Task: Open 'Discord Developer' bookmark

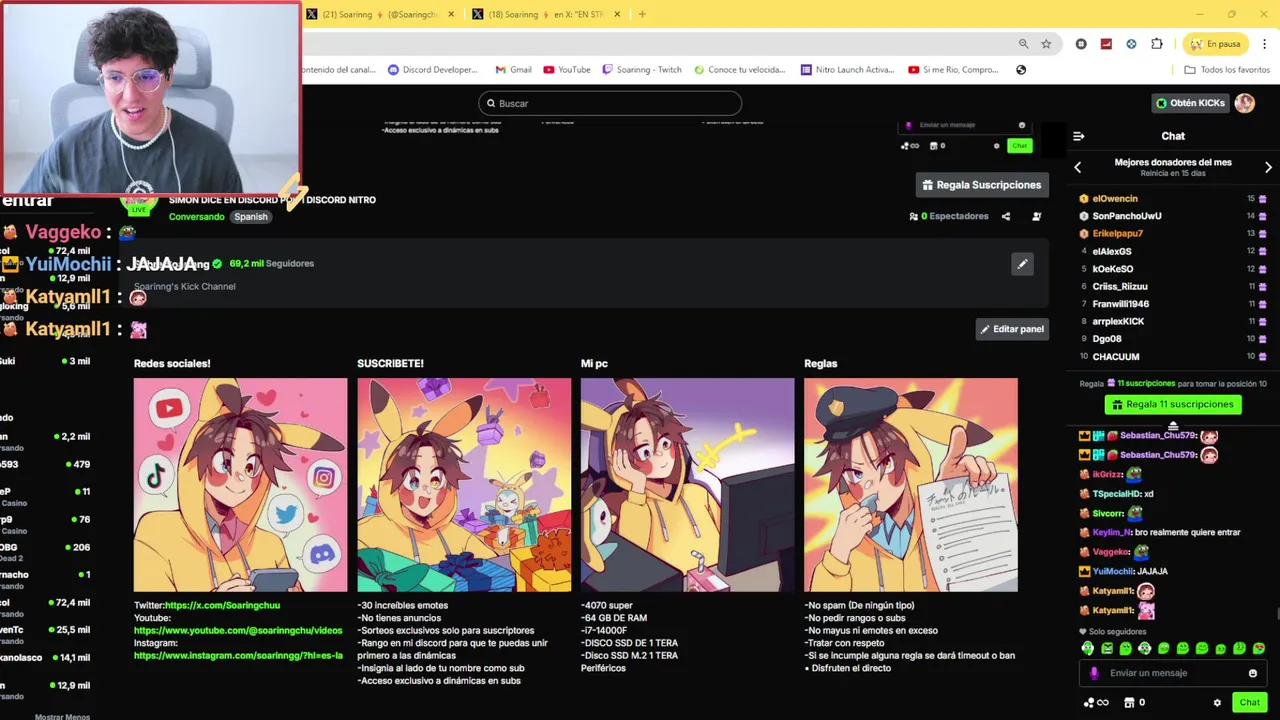Action: point(433,70)
